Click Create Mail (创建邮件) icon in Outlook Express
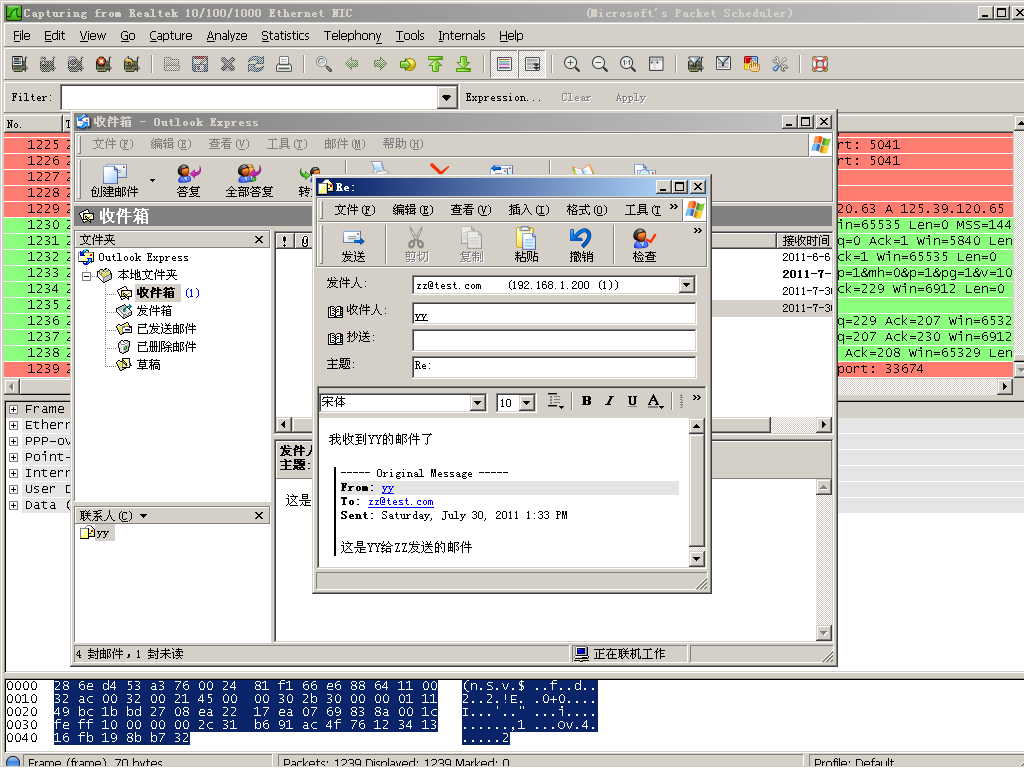This screenshot has height=768, width=1024. 114,180
